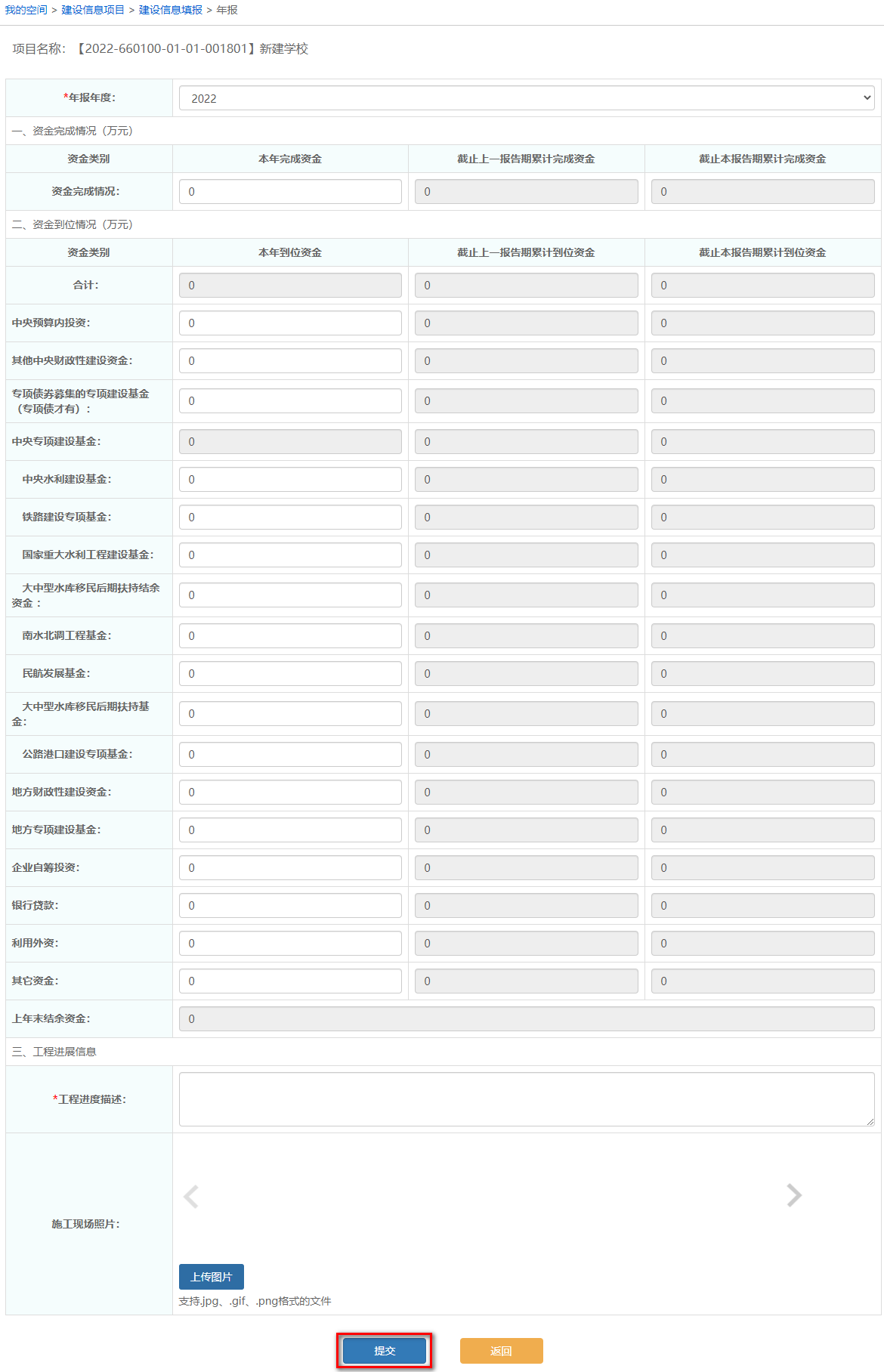Select the 南水北调工程基金 input field
The width and height of the screenshot is (884, 1372).
click(290, 636)
